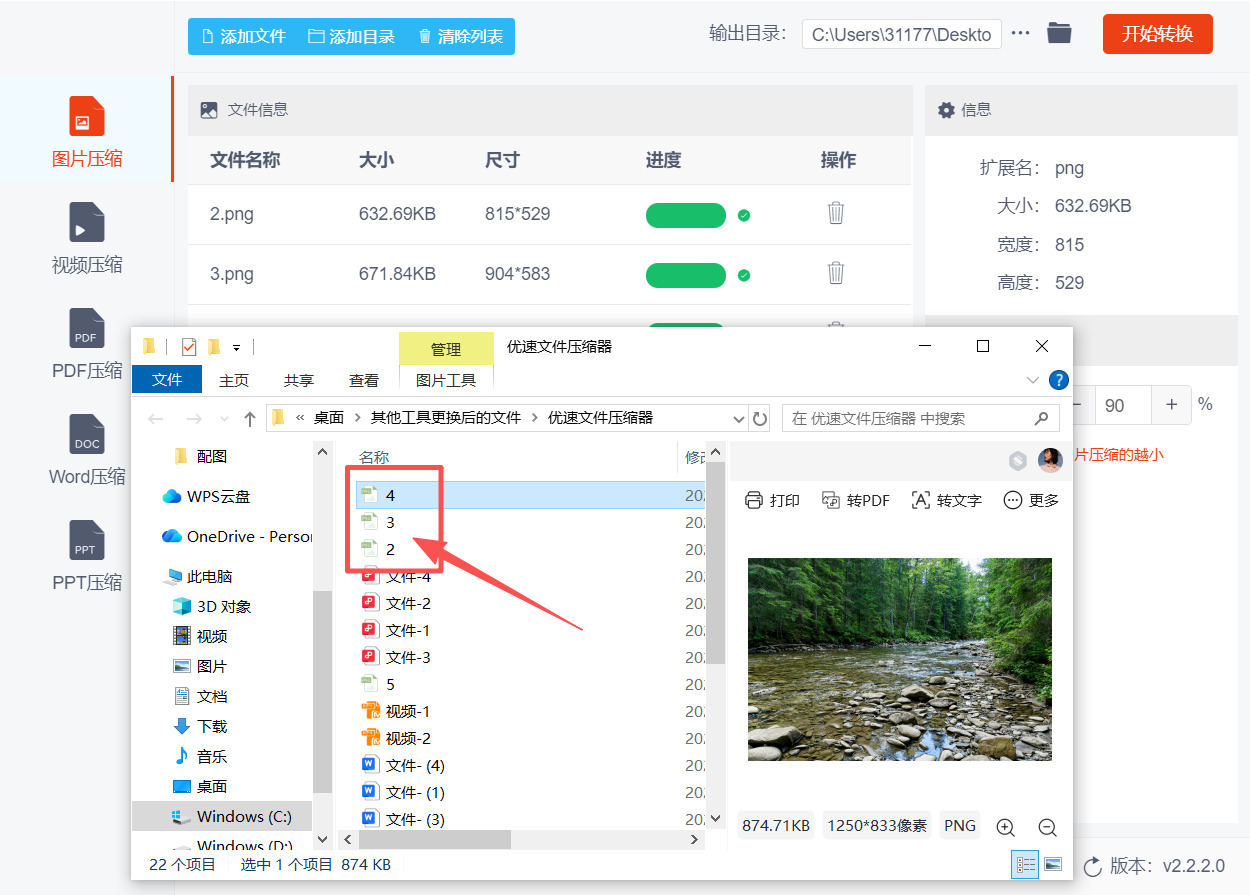Clear the list with 清除列表

point(460,36)
